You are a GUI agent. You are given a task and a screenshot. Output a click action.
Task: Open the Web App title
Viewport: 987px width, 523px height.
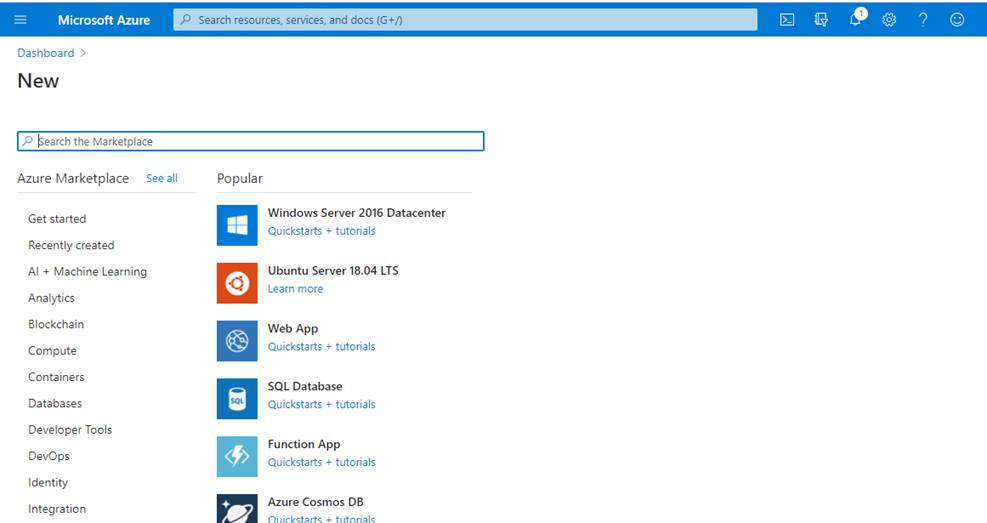tap(293, 329)
